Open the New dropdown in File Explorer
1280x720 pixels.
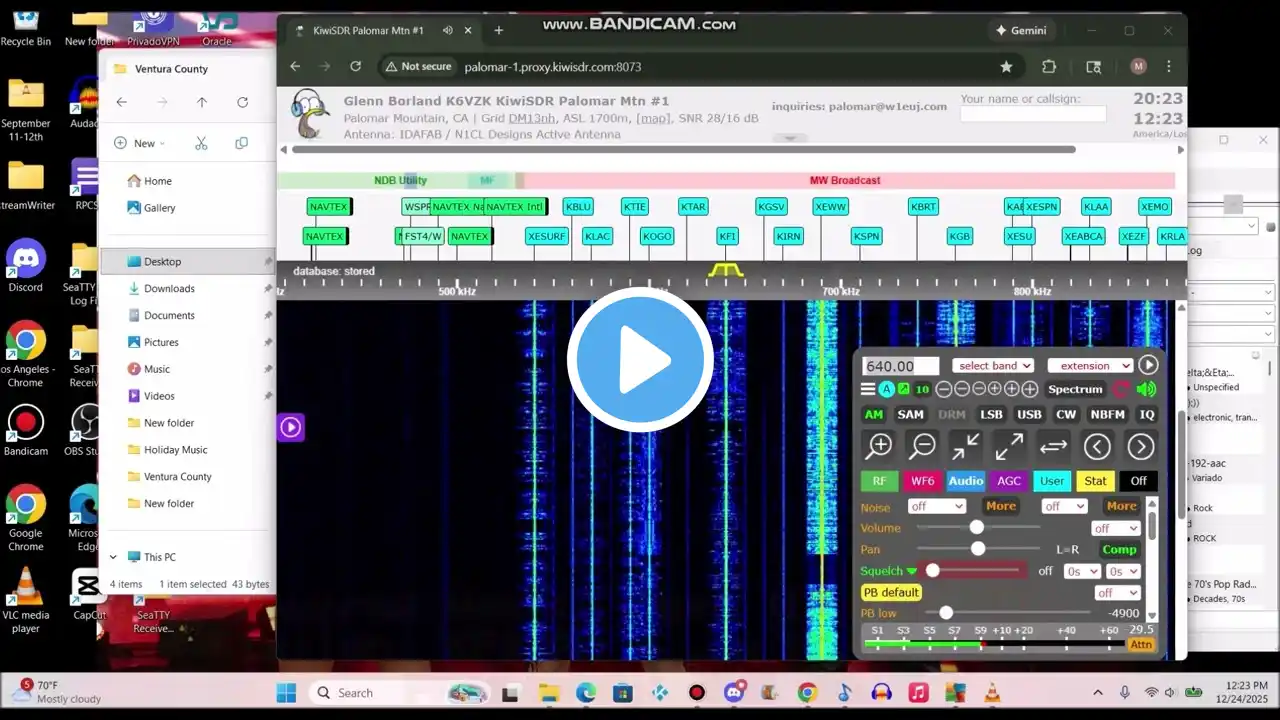[x=139, y=143]
